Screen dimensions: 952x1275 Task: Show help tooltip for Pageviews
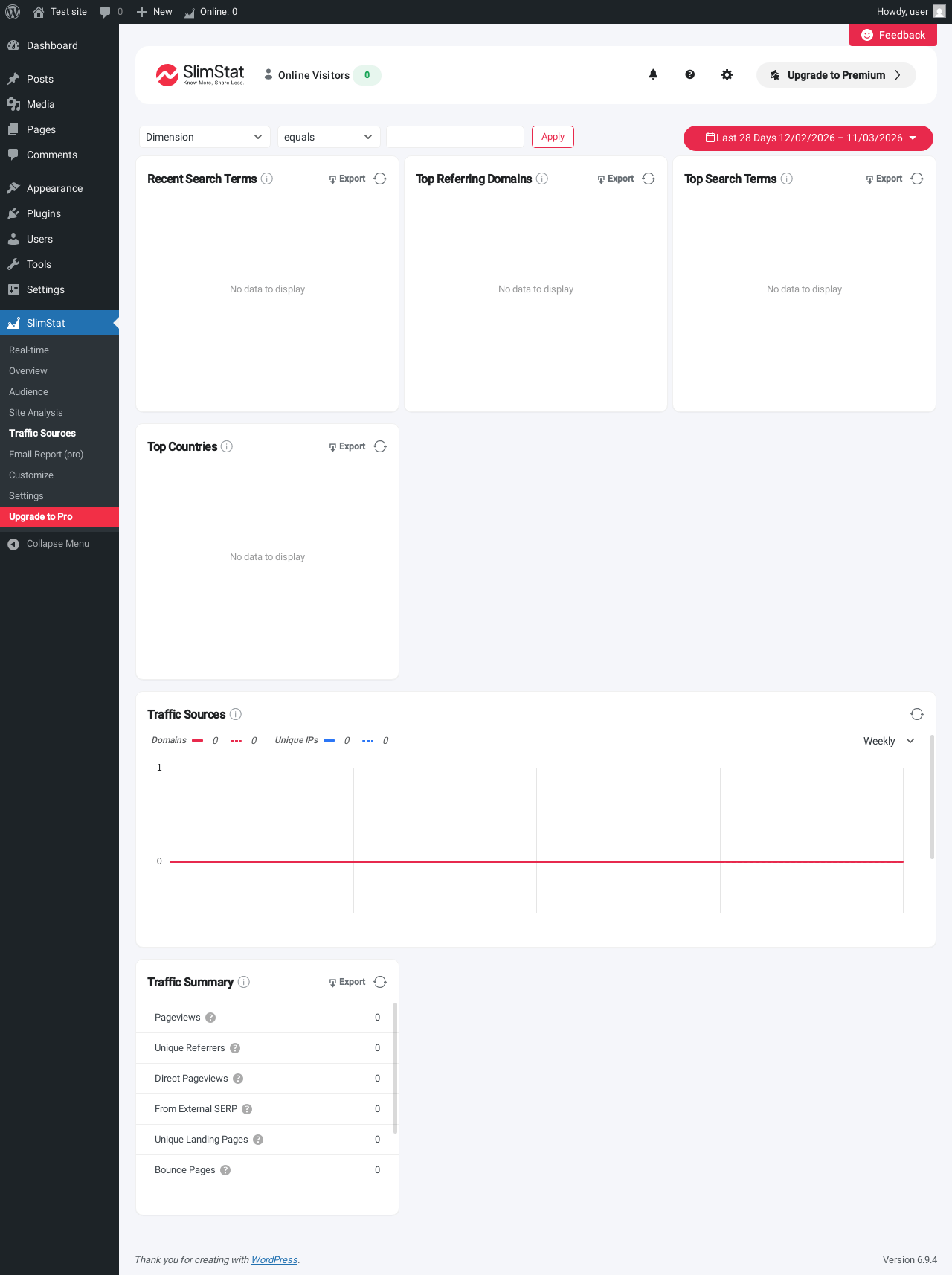210,1018
